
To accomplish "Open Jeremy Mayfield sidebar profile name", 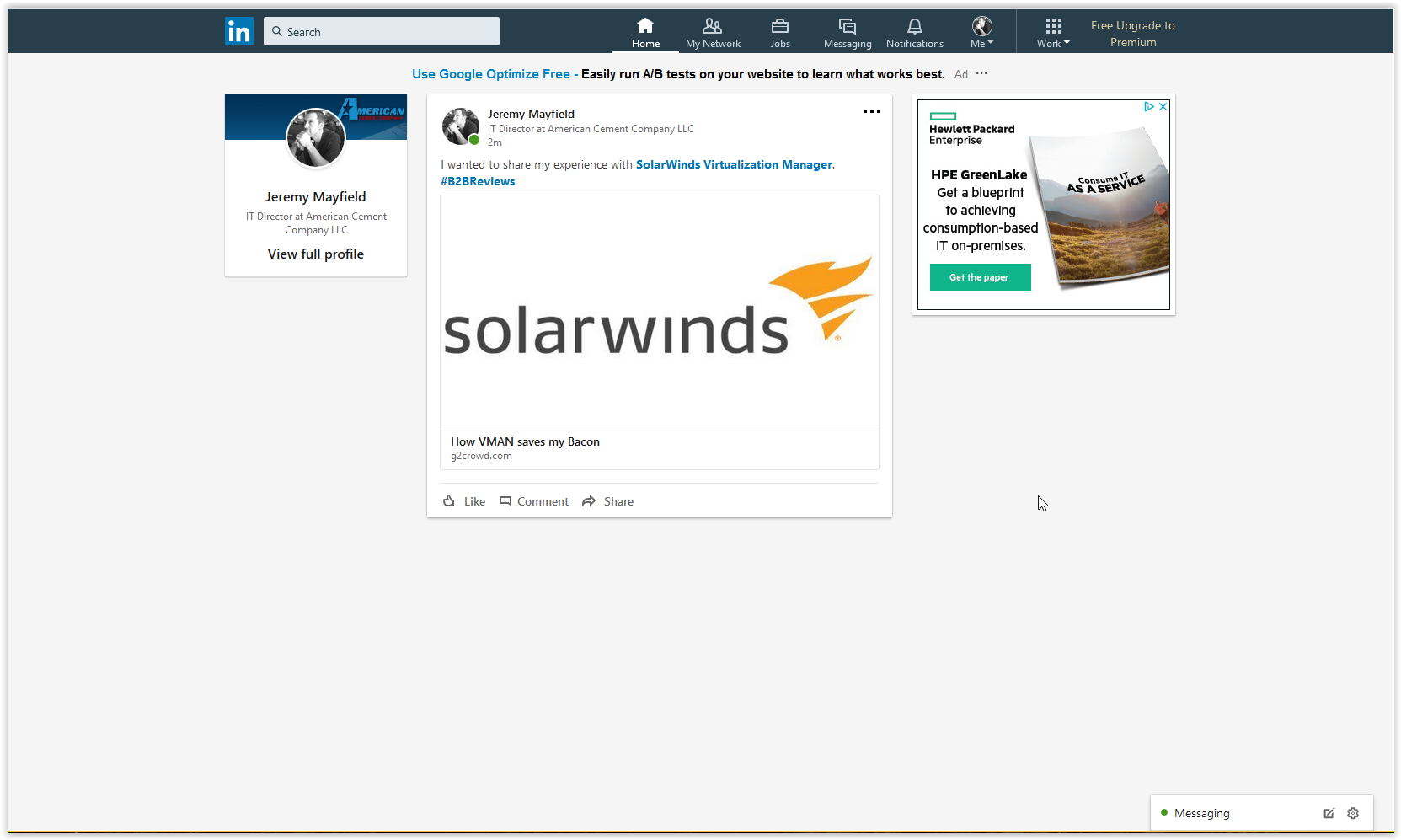I will (x=316, y=196).
